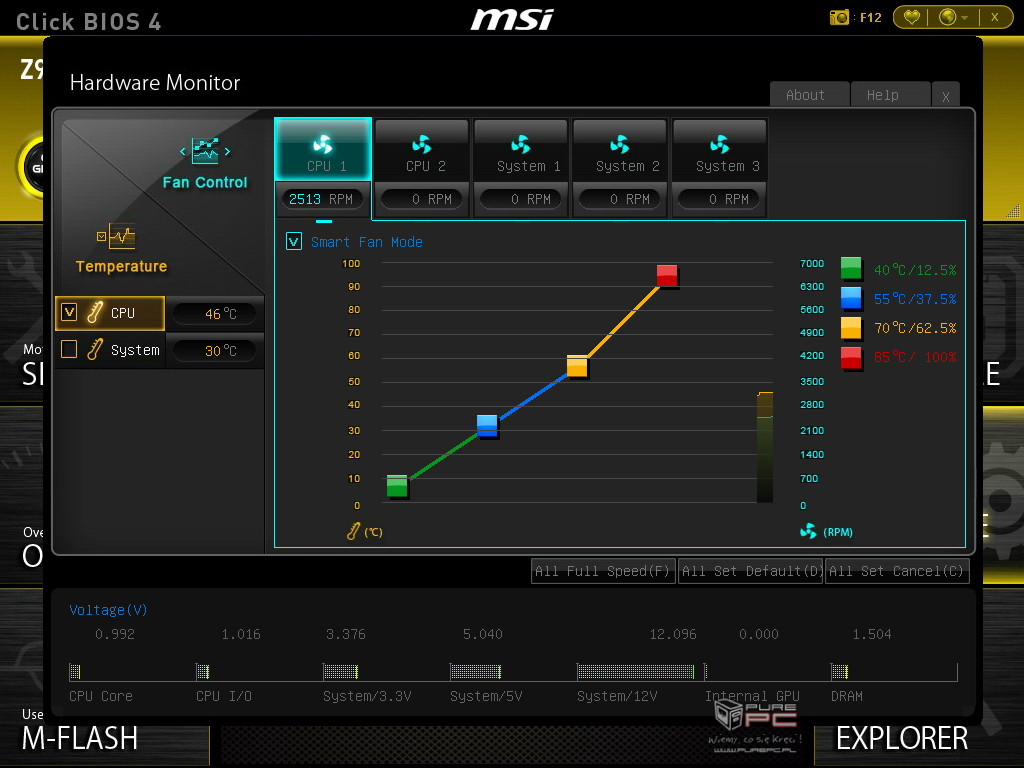Click the fan speed level gauge bar
1024x768 pixels.
[765, 447]
